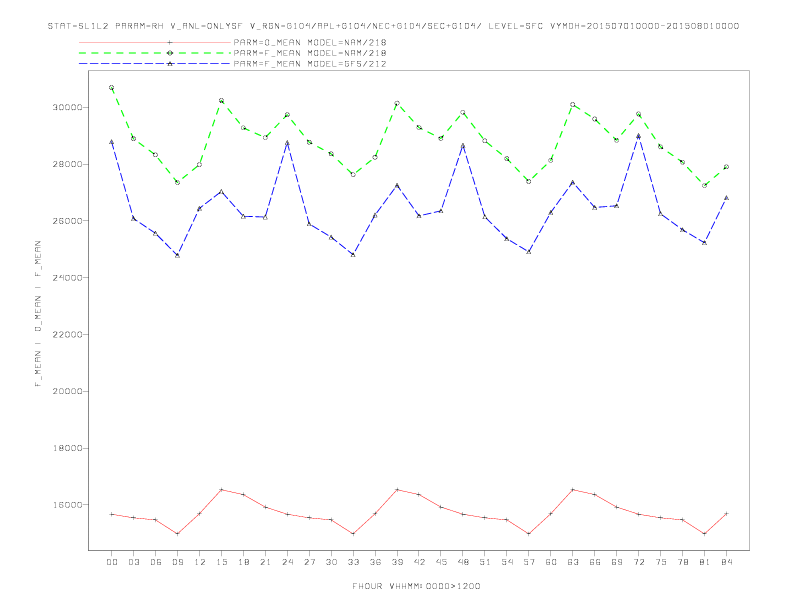Click the x-axis tick label 30

click(x=331, y=562)
